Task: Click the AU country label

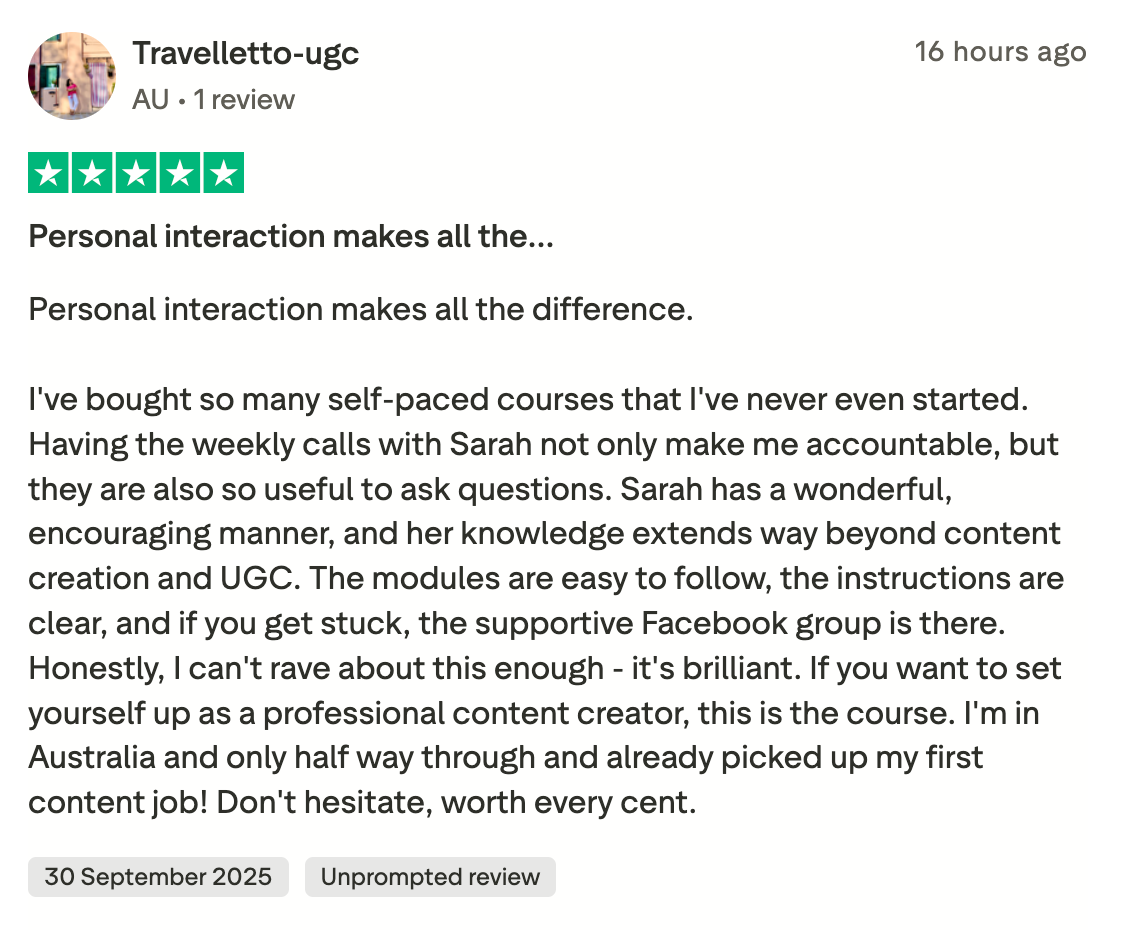Action: point(150,99)
